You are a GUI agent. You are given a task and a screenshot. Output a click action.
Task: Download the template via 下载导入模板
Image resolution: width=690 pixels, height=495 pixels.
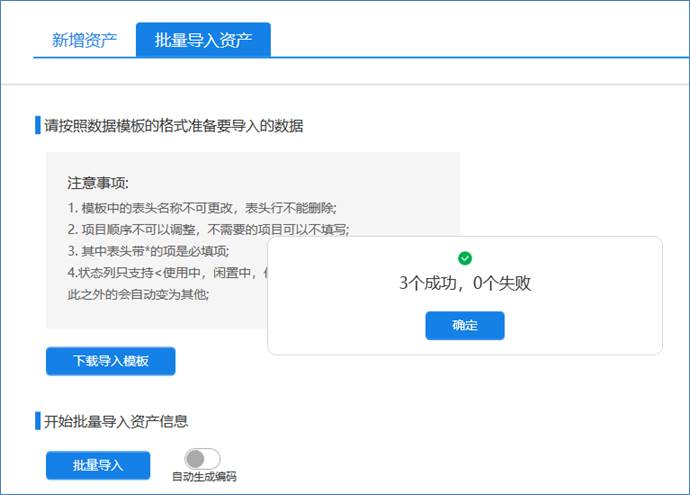click(x=110, y=361)
